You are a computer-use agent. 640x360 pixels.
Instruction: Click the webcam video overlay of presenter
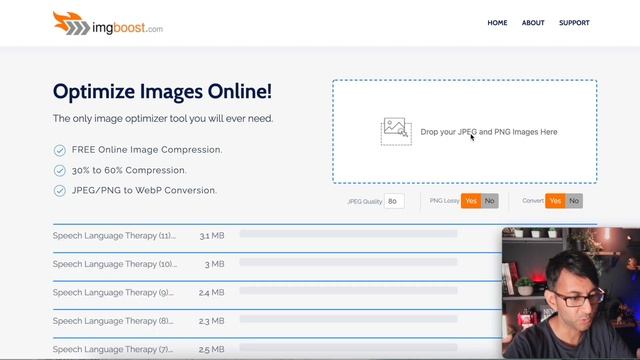571,293
